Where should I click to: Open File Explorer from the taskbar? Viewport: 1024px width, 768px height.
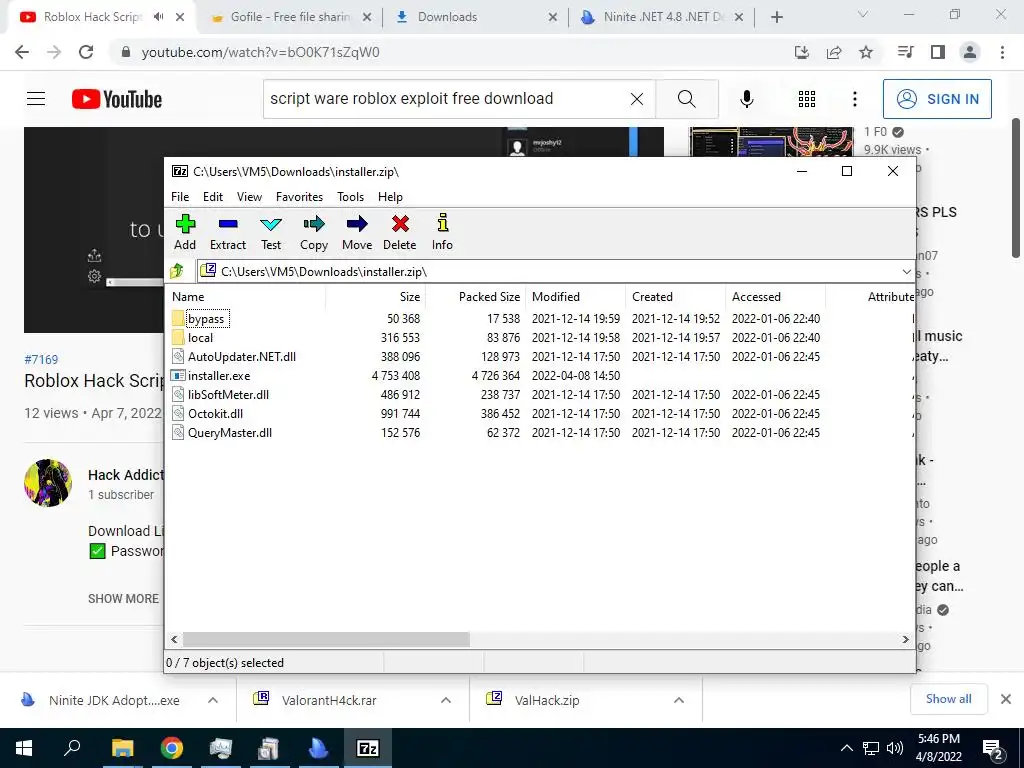click(122, 748)
